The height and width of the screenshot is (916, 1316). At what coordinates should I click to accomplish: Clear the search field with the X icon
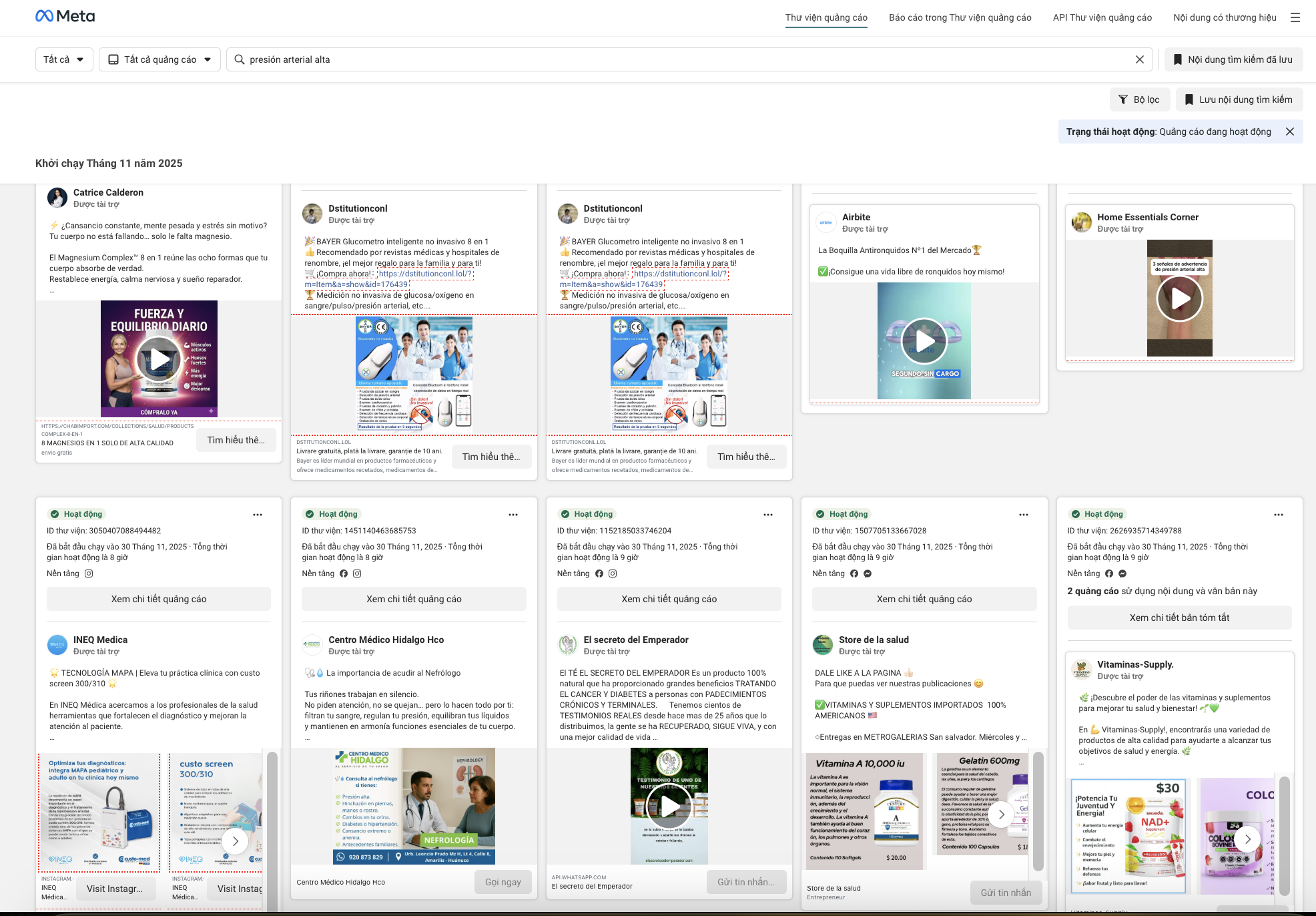1140,59
